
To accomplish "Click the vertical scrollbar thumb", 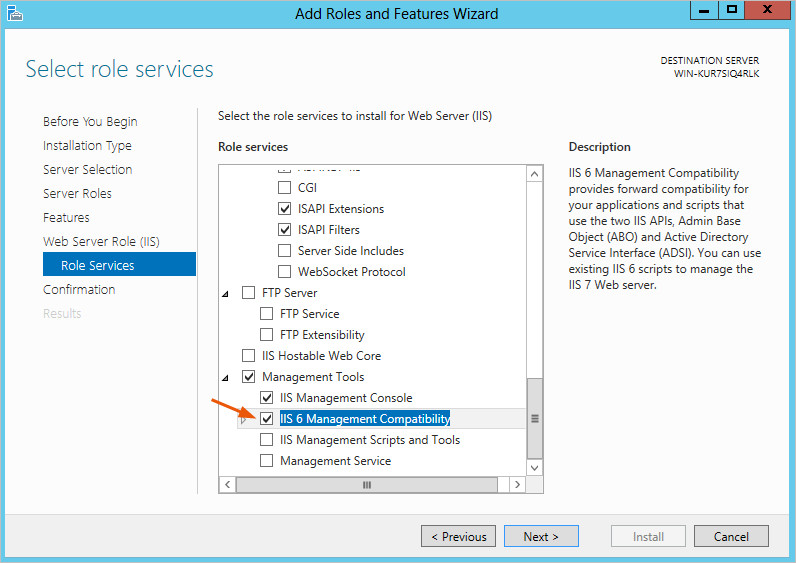I will (x=534, y=418).
